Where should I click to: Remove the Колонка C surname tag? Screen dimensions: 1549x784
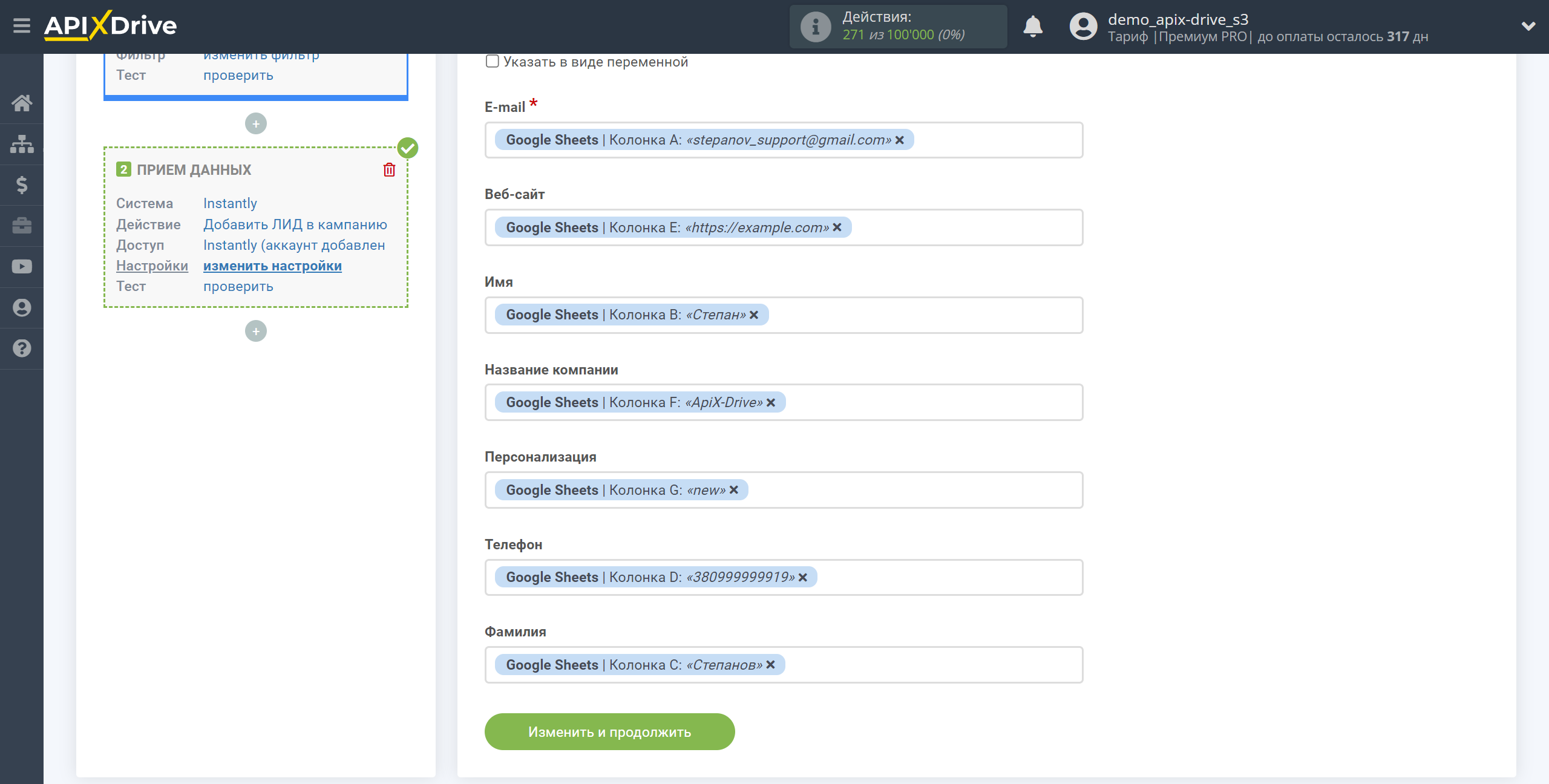[770, 665]
